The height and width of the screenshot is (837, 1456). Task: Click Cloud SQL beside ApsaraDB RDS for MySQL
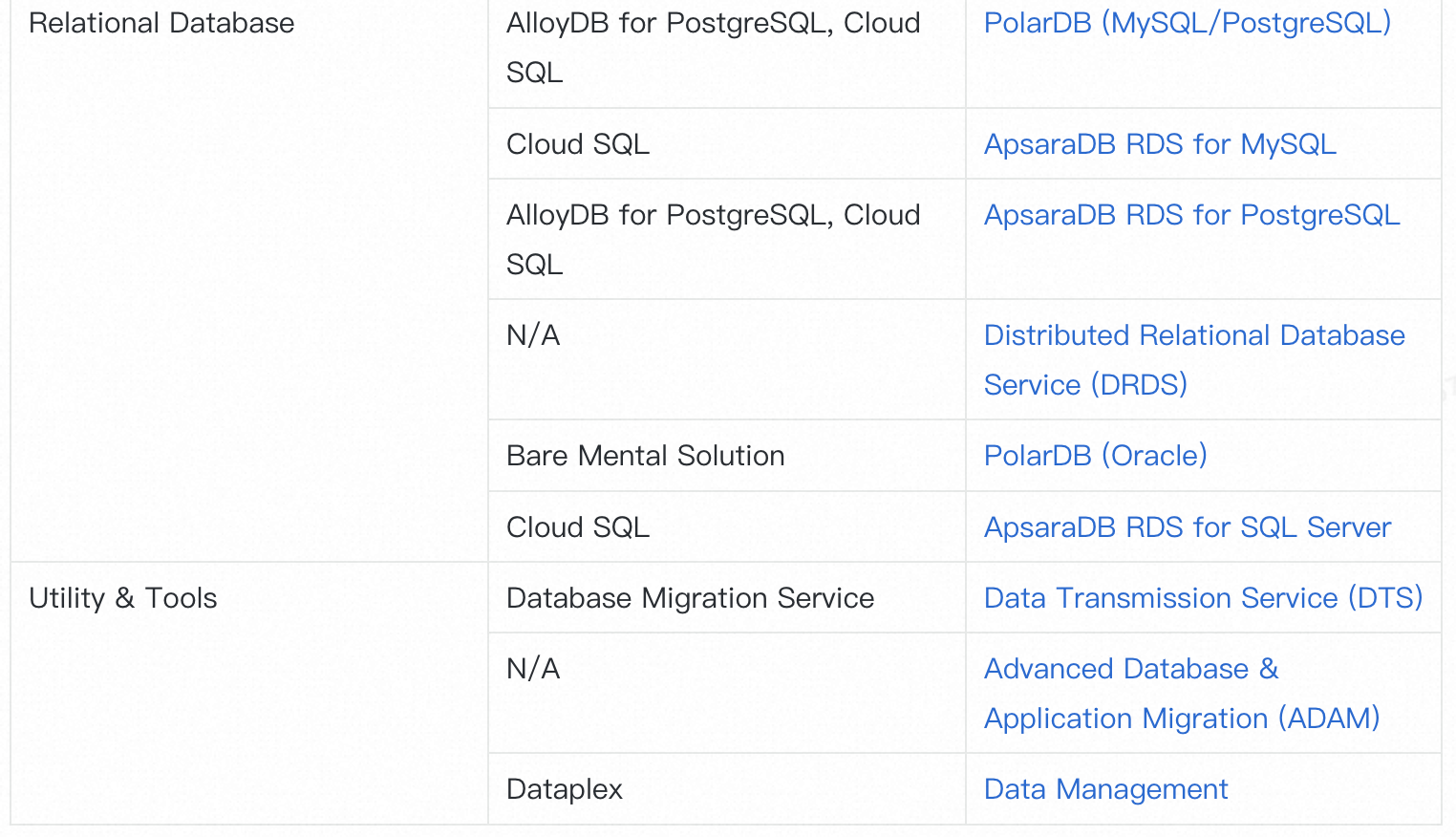(x=578, y=144)
